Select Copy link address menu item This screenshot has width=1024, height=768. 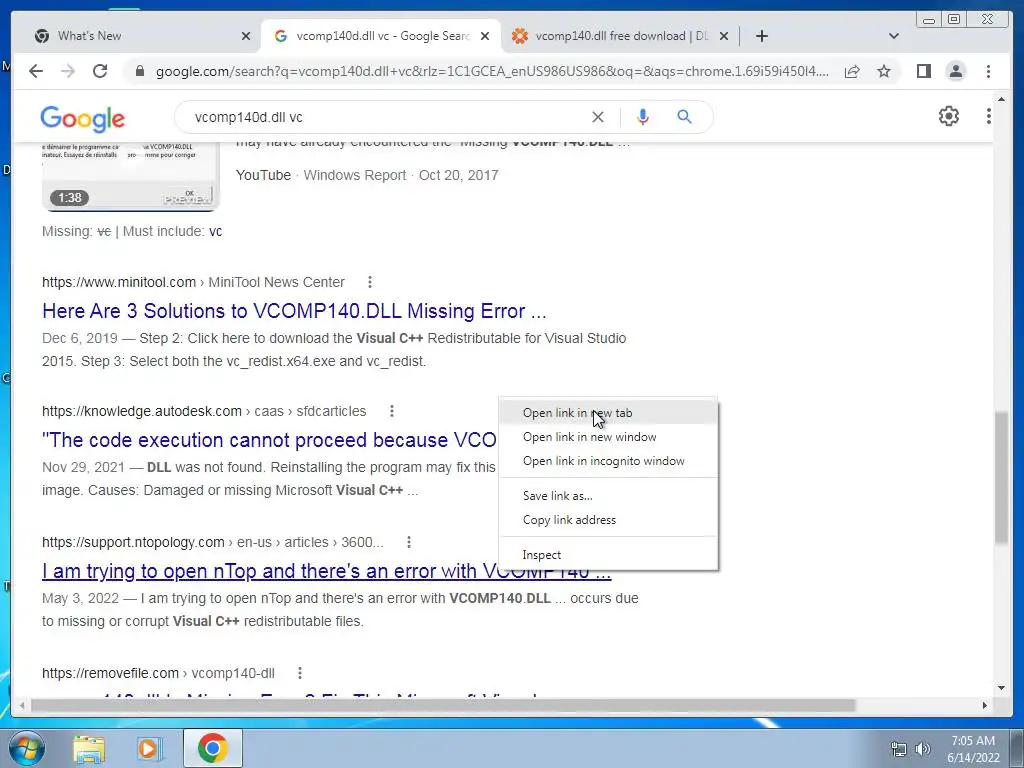coord(608,520)
